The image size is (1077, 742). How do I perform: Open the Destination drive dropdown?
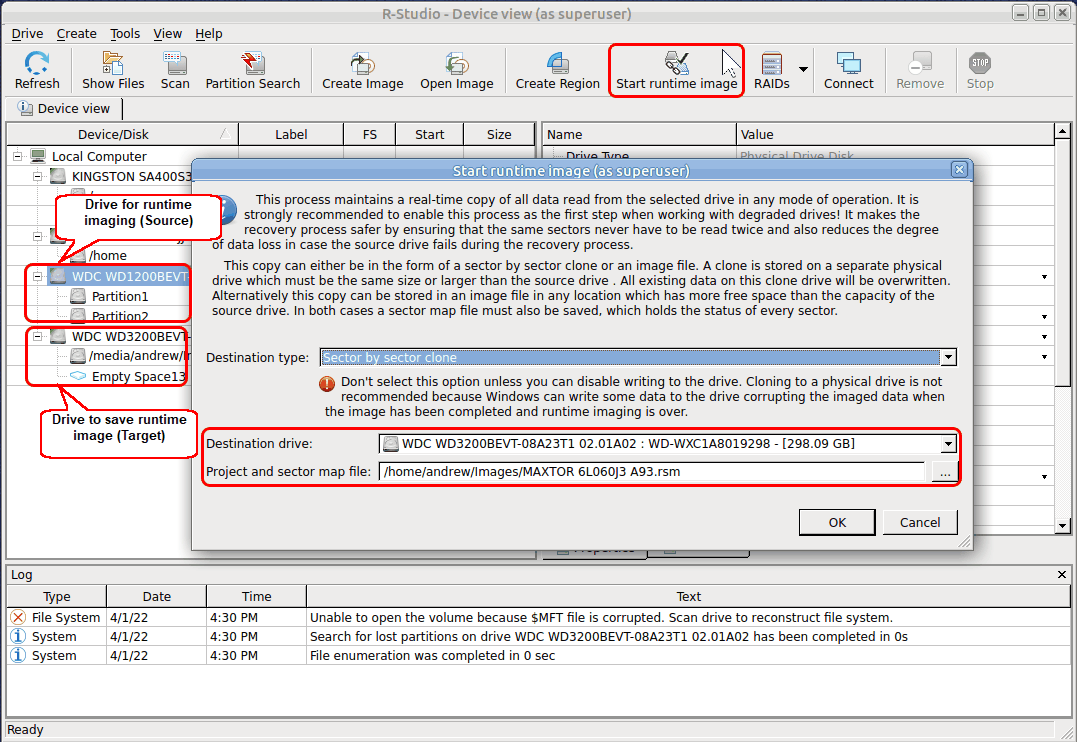pos(949,444)
